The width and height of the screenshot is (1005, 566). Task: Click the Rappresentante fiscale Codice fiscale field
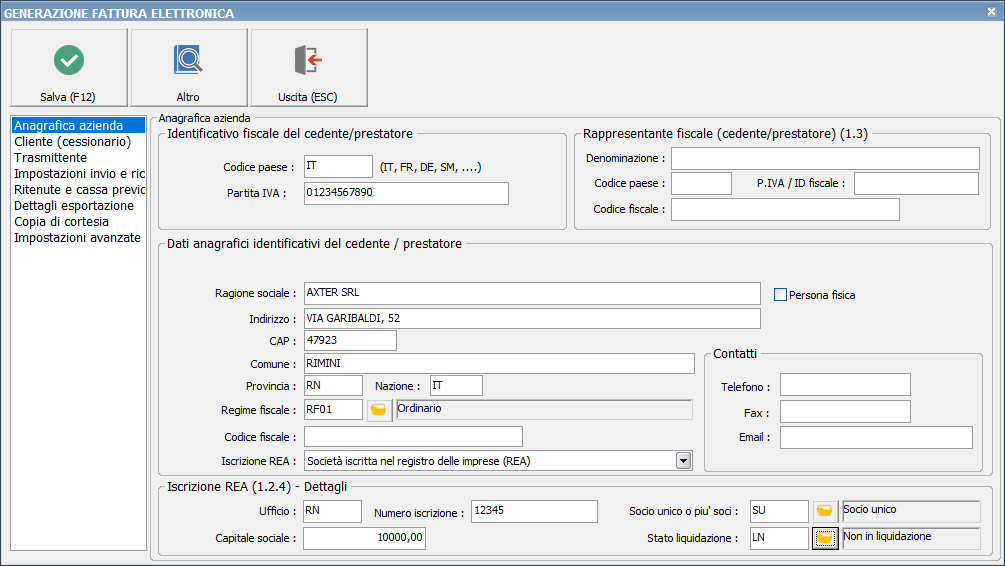coord(785,210)
